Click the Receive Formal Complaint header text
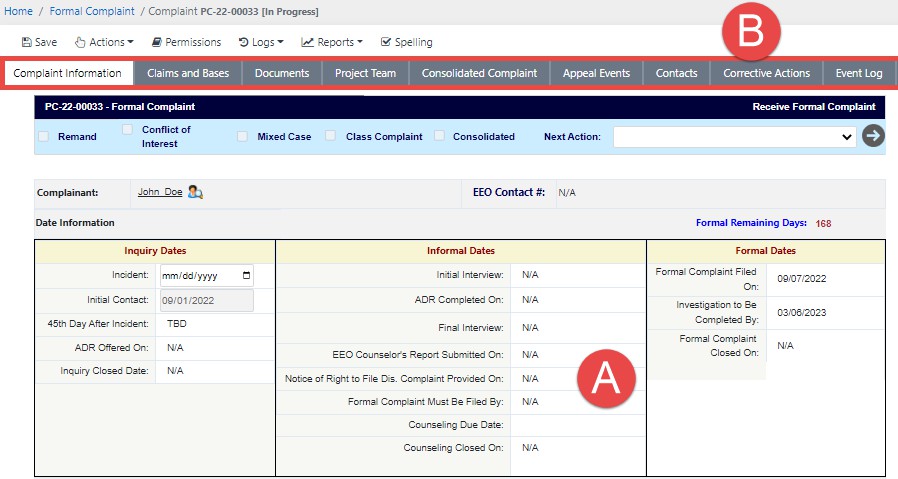This screenshot has height=479, width=898. tap(813, 107)
